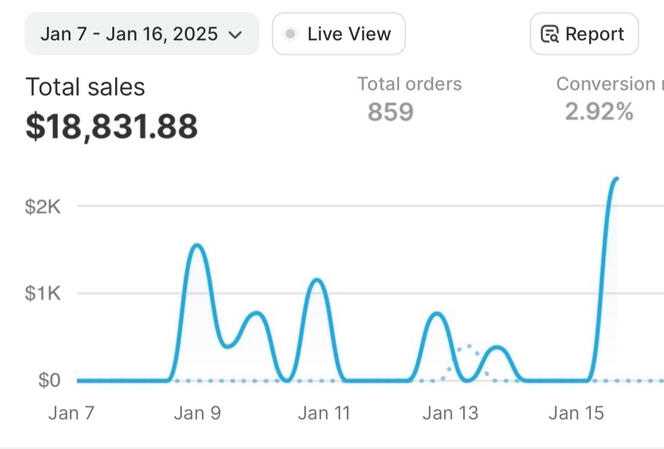This screenshot has width=664, height=449.
Task: Click the Jan 13 sales peak on chart
Action: [437, 314]
